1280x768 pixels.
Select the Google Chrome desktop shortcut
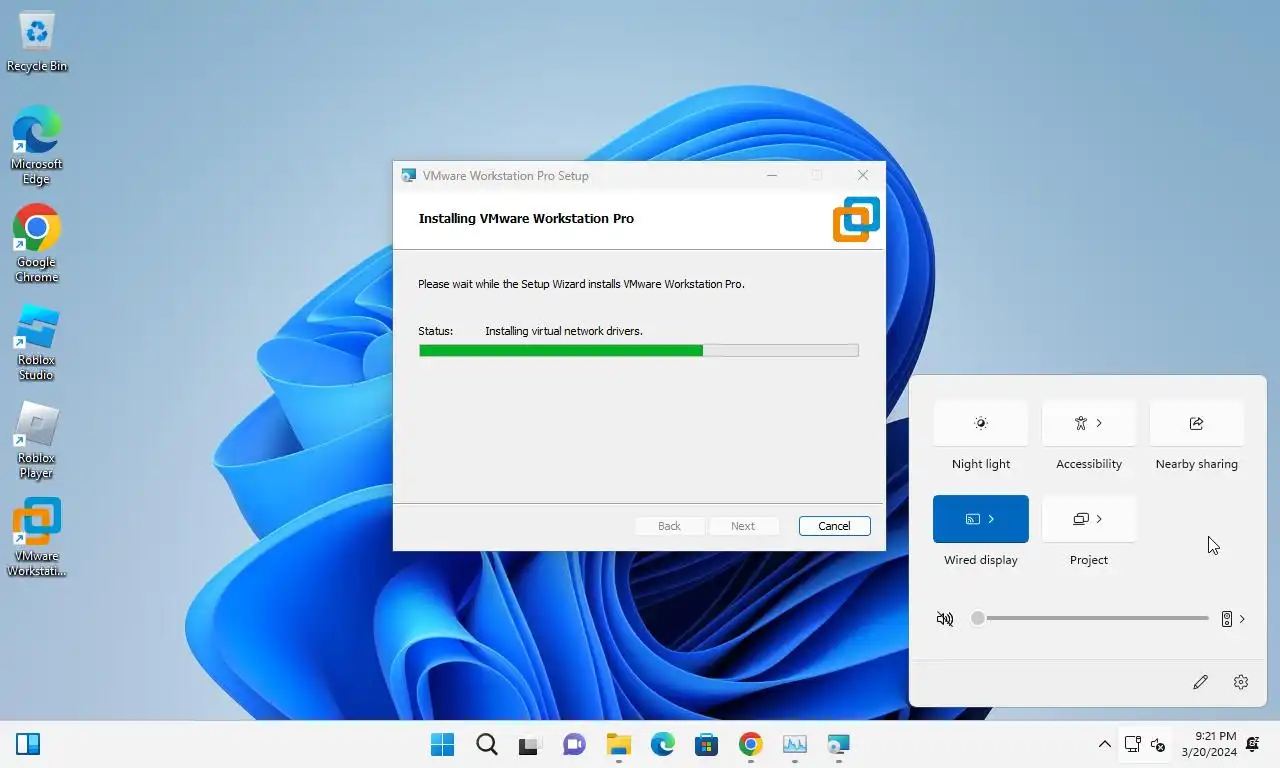tap(36, 243)
